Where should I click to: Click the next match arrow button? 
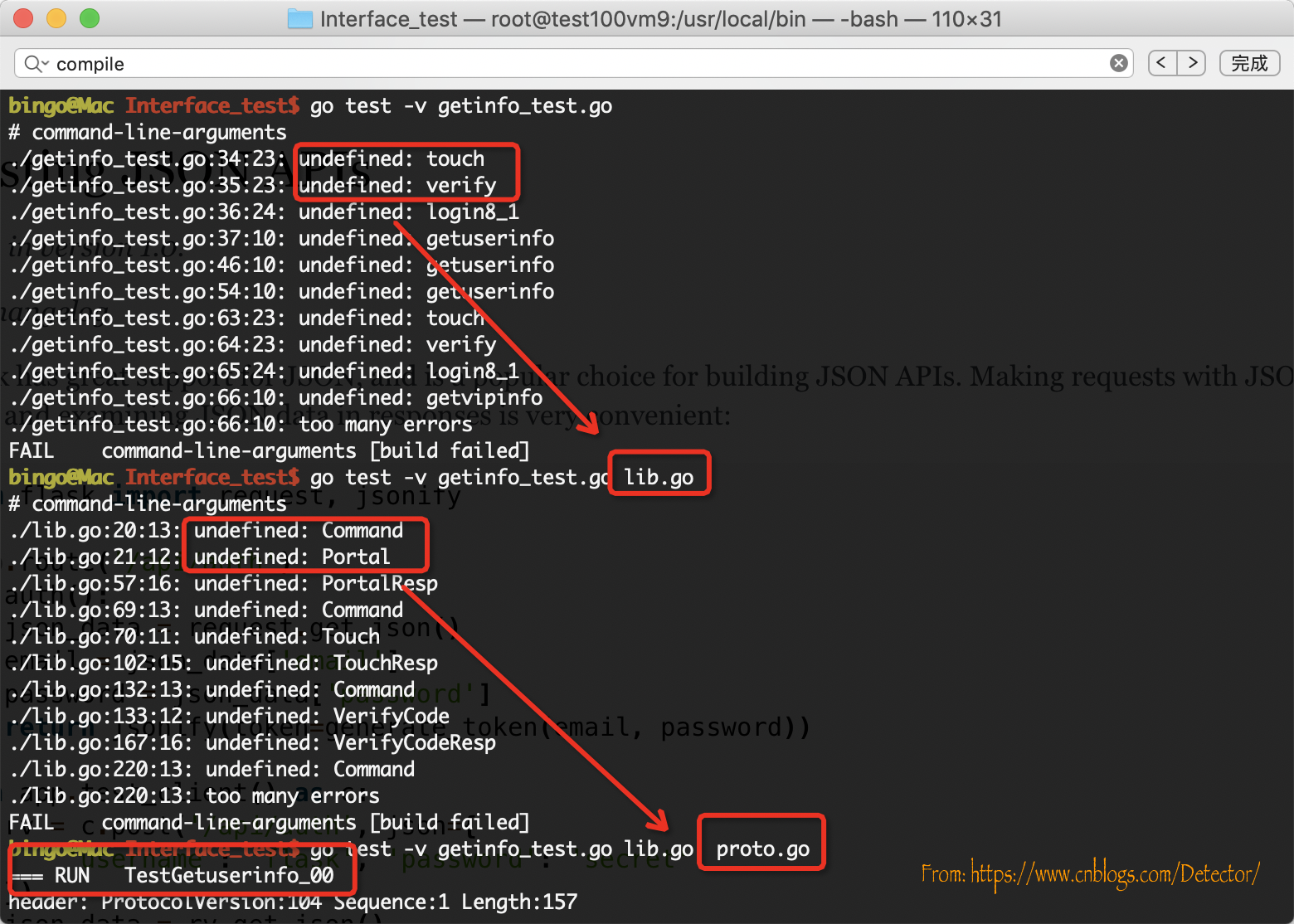(1192, 63)
